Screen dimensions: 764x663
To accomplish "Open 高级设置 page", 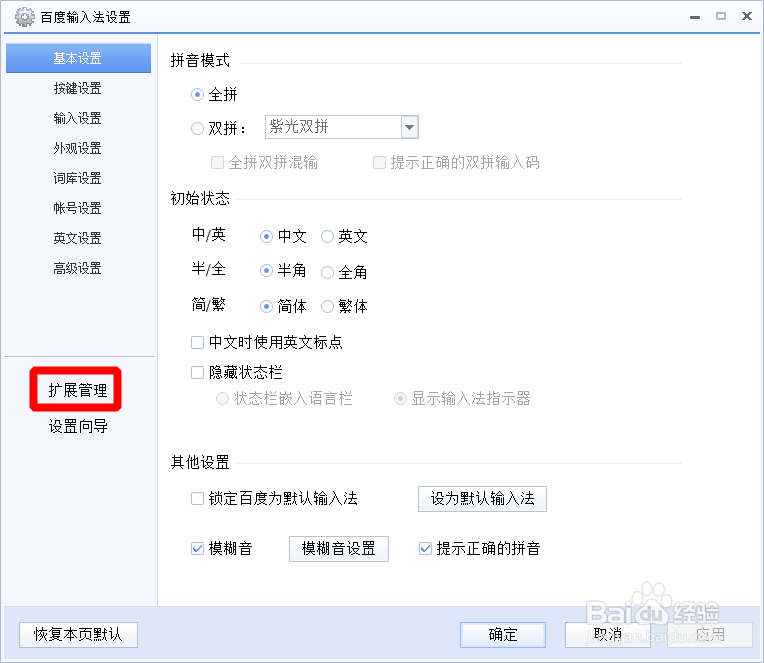I will (77, 268).
